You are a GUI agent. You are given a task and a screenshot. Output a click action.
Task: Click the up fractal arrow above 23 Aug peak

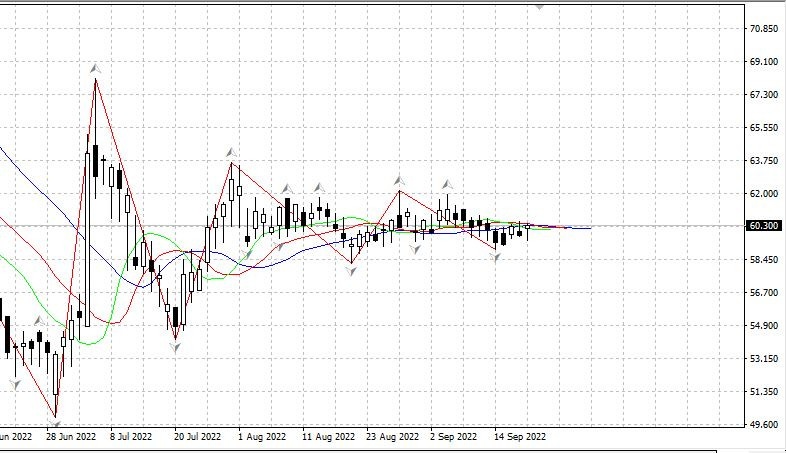tap(399, 180)
